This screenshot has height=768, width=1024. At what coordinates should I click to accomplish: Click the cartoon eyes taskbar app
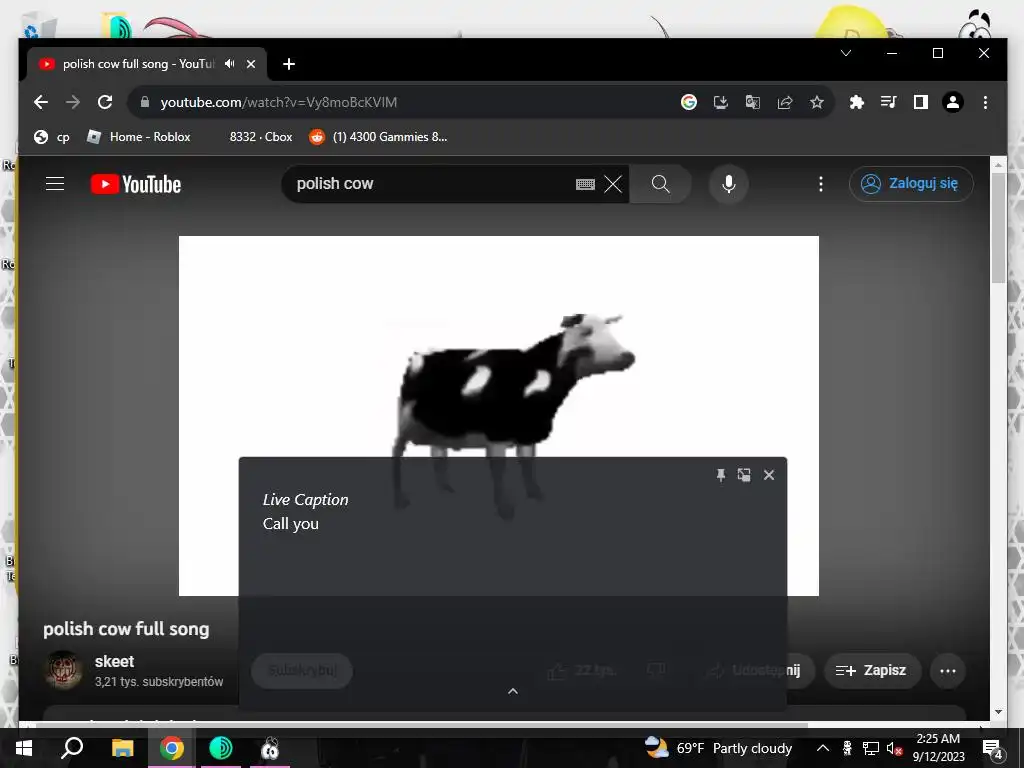pos(270,748)
